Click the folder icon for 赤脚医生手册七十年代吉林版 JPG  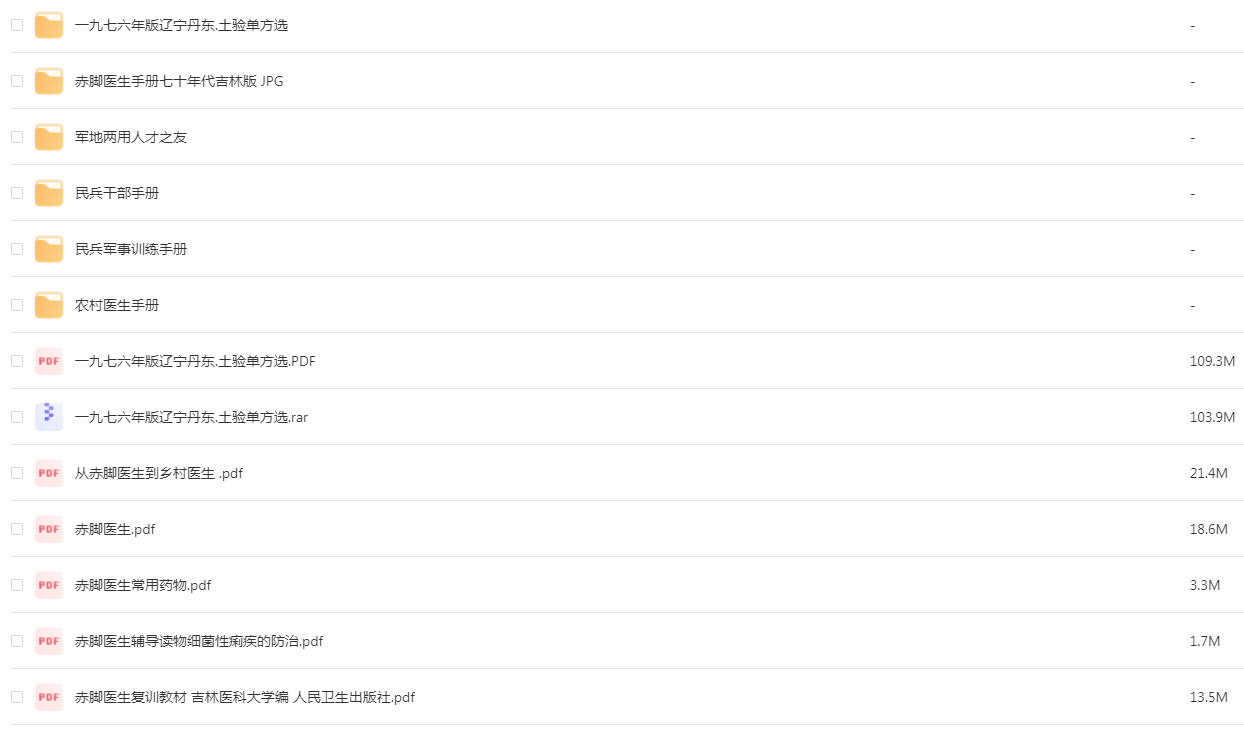(49, 81)
